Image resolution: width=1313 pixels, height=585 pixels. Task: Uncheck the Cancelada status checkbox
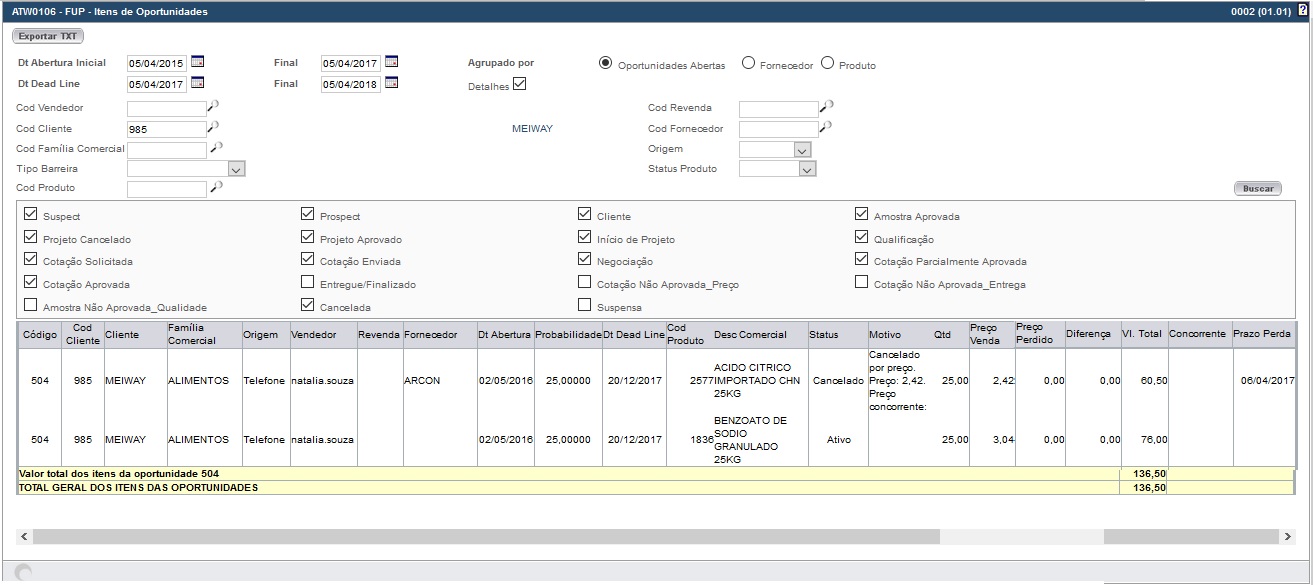click(308, 305)
